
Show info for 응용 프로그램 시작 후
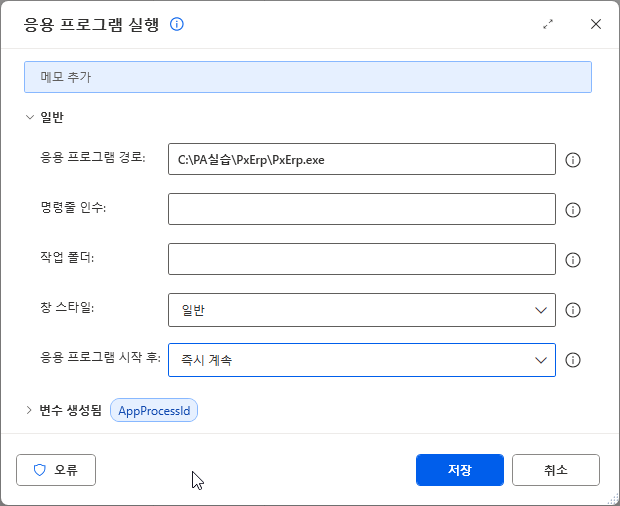pyautogui.click(x=573, y=360)
